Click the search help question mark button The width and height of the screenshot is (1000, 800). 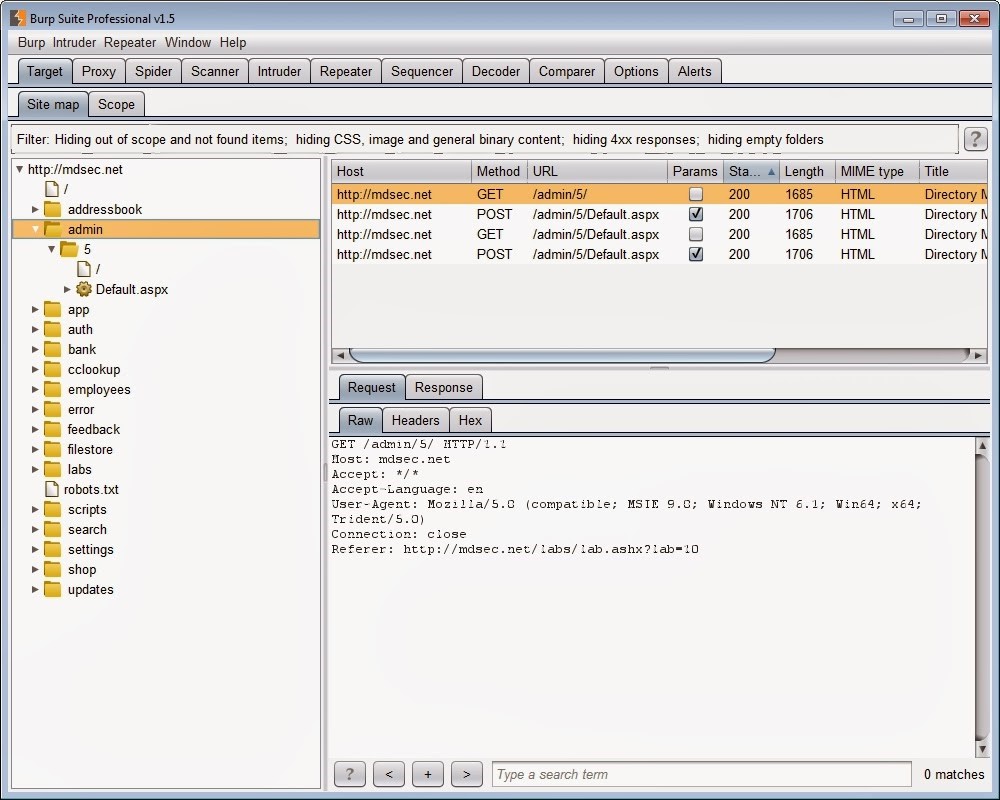(349, 774)
